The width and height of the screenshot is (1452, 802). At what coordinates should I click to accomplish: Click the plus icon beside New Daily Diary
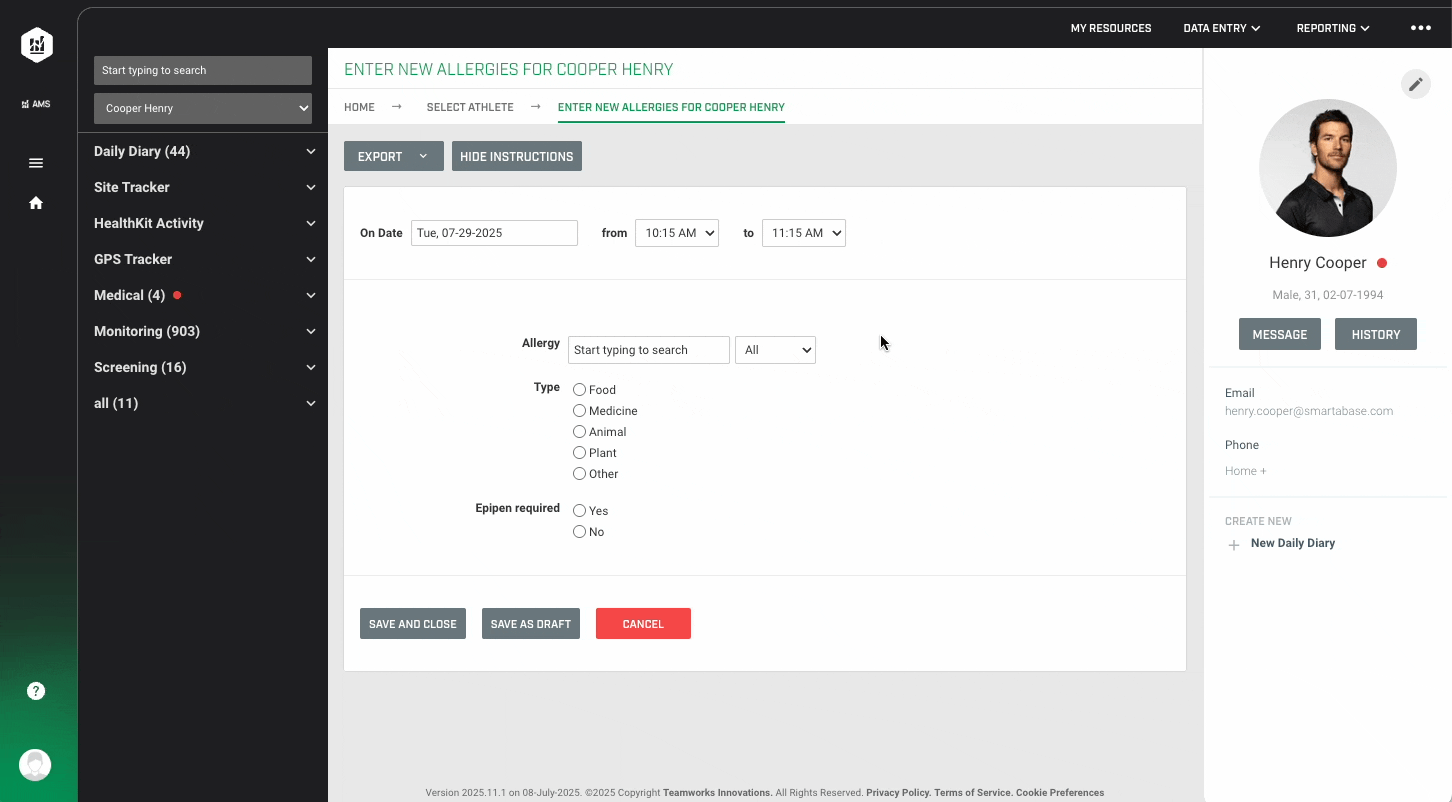coord(1234,543)
